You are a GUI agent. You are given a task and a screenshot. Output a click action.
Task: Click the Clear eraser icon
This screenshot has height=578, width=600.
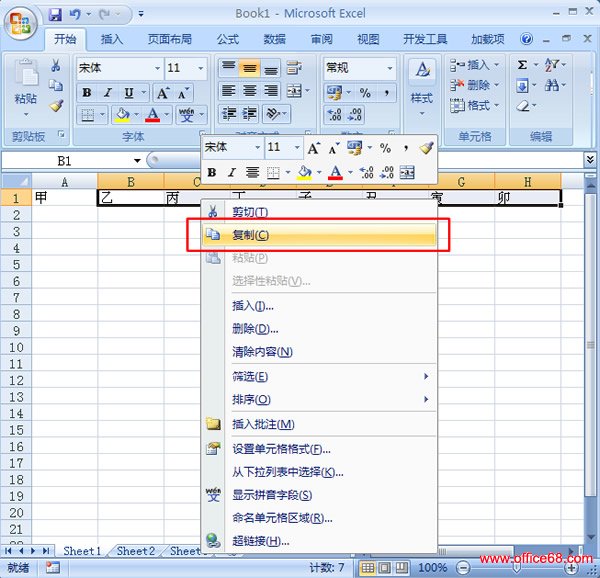pos(523,105)
